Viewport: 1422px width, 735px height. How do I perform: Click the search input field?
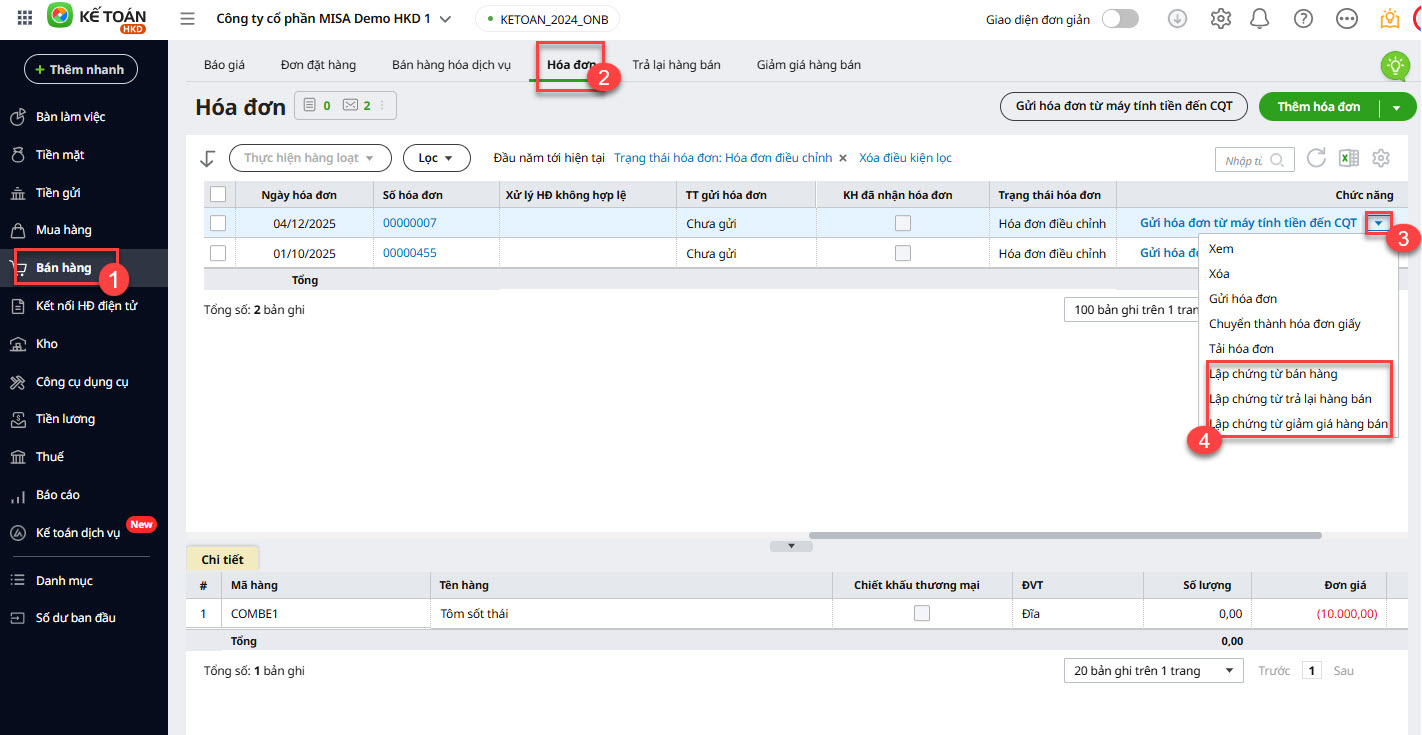pos(1244,160)
